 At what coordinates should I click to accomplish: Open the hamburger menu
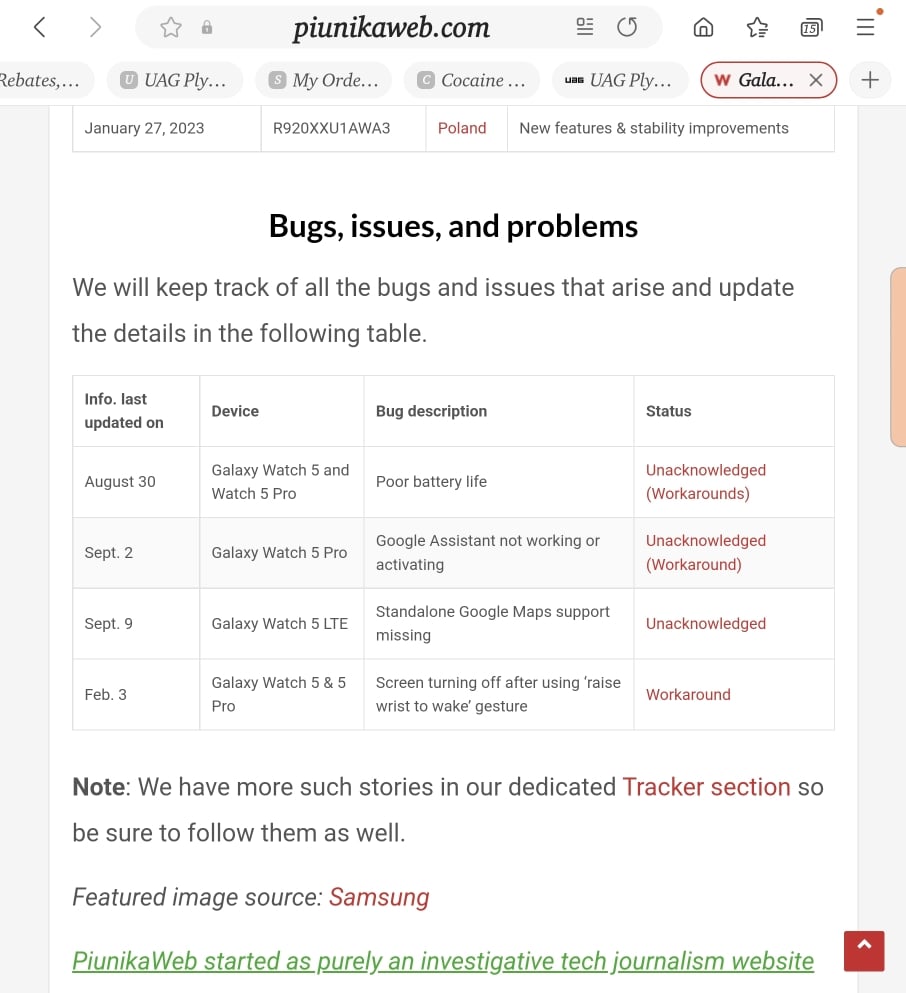click(x=865, y=27)
